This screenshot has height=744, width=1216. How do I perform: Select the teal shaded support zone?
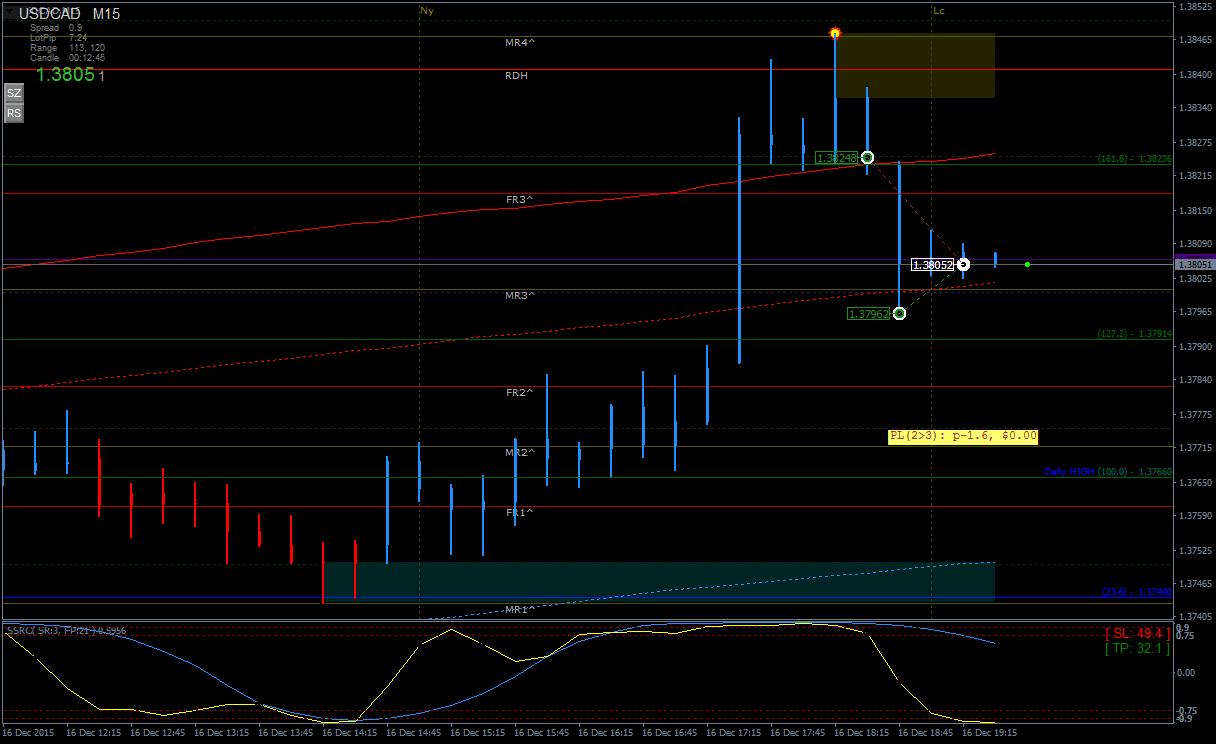click(x=660, y=582)
